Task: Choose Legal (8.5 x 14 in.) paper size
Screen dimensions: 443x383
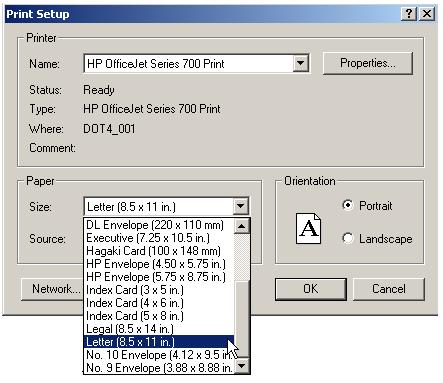Action: tap(159, 329)
